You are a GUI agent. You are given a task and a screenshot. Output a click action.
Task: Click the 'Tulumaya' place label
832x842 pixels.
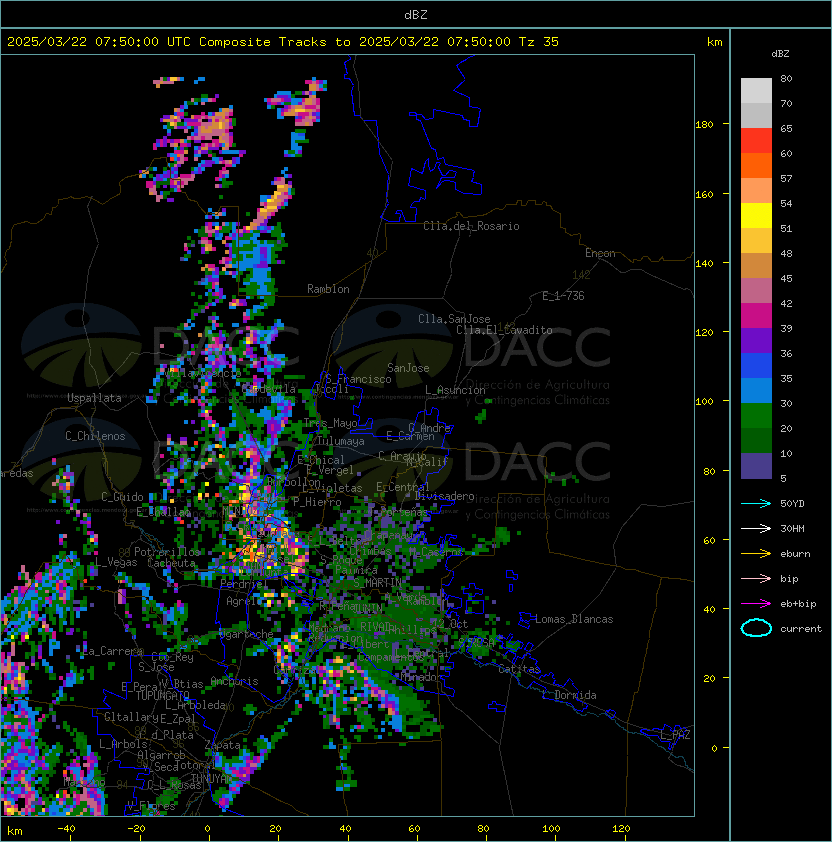point(341,441)
